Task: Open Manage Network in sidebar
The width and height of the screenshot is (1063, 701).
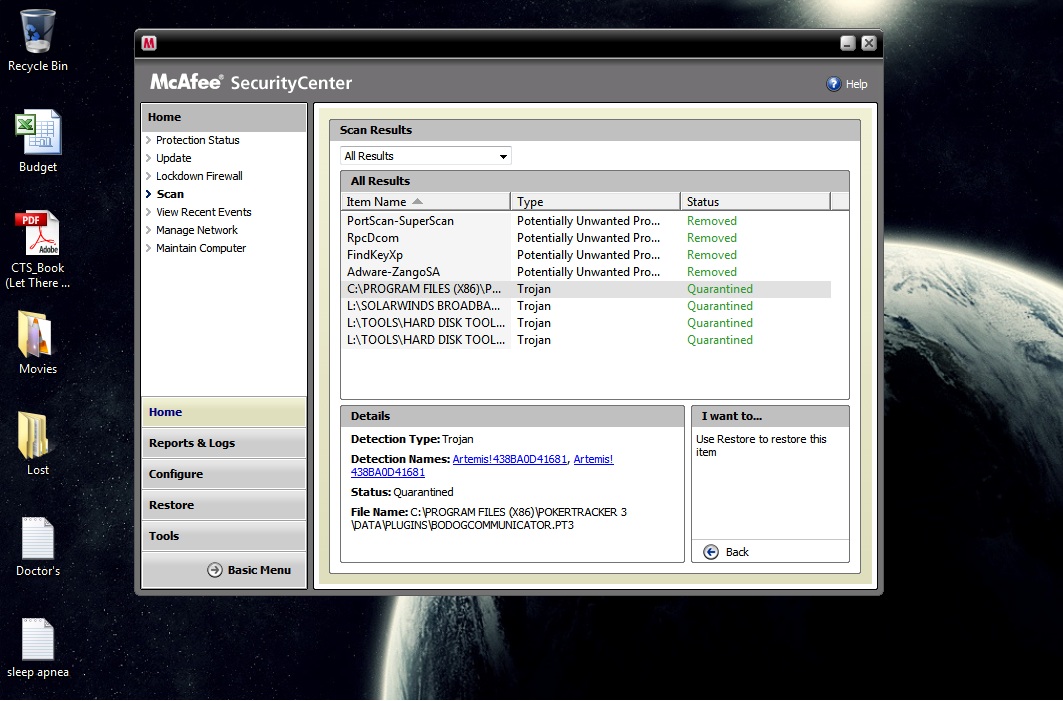Action: pyautogui.click(x=197, y=231)
